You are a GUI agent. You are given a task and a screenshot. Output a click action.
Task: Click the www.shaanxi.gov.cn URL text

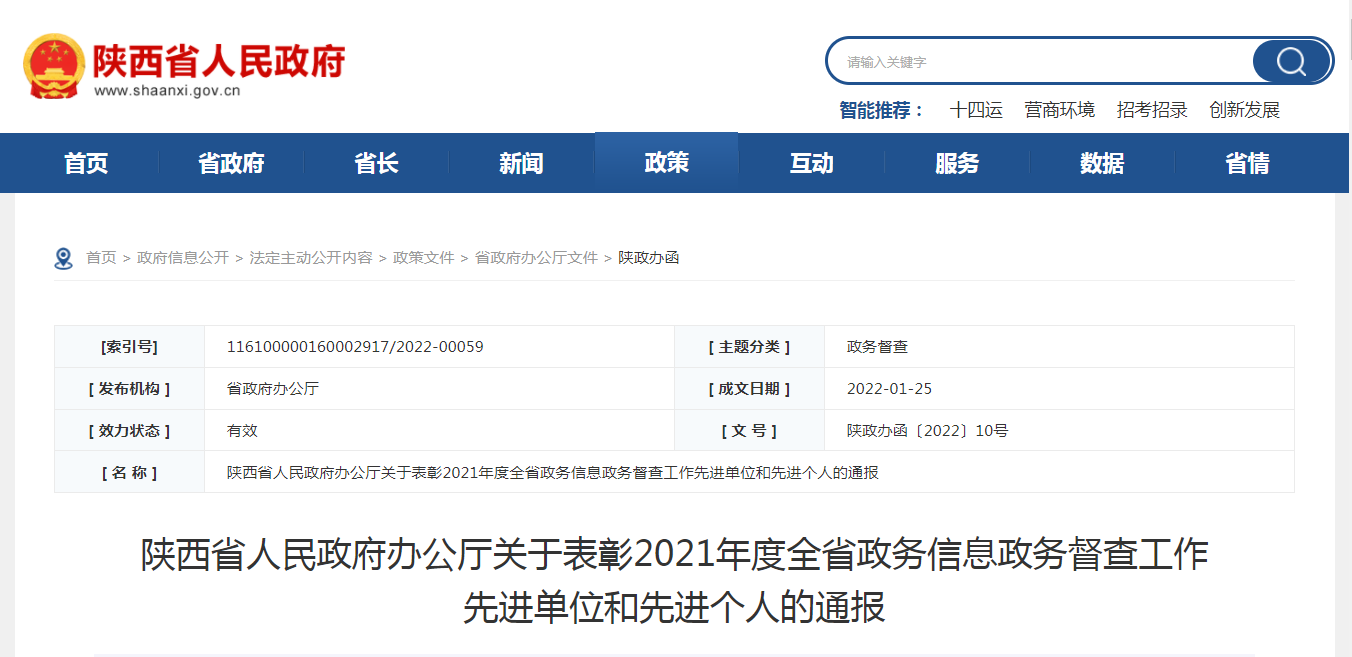click(167, 90)
